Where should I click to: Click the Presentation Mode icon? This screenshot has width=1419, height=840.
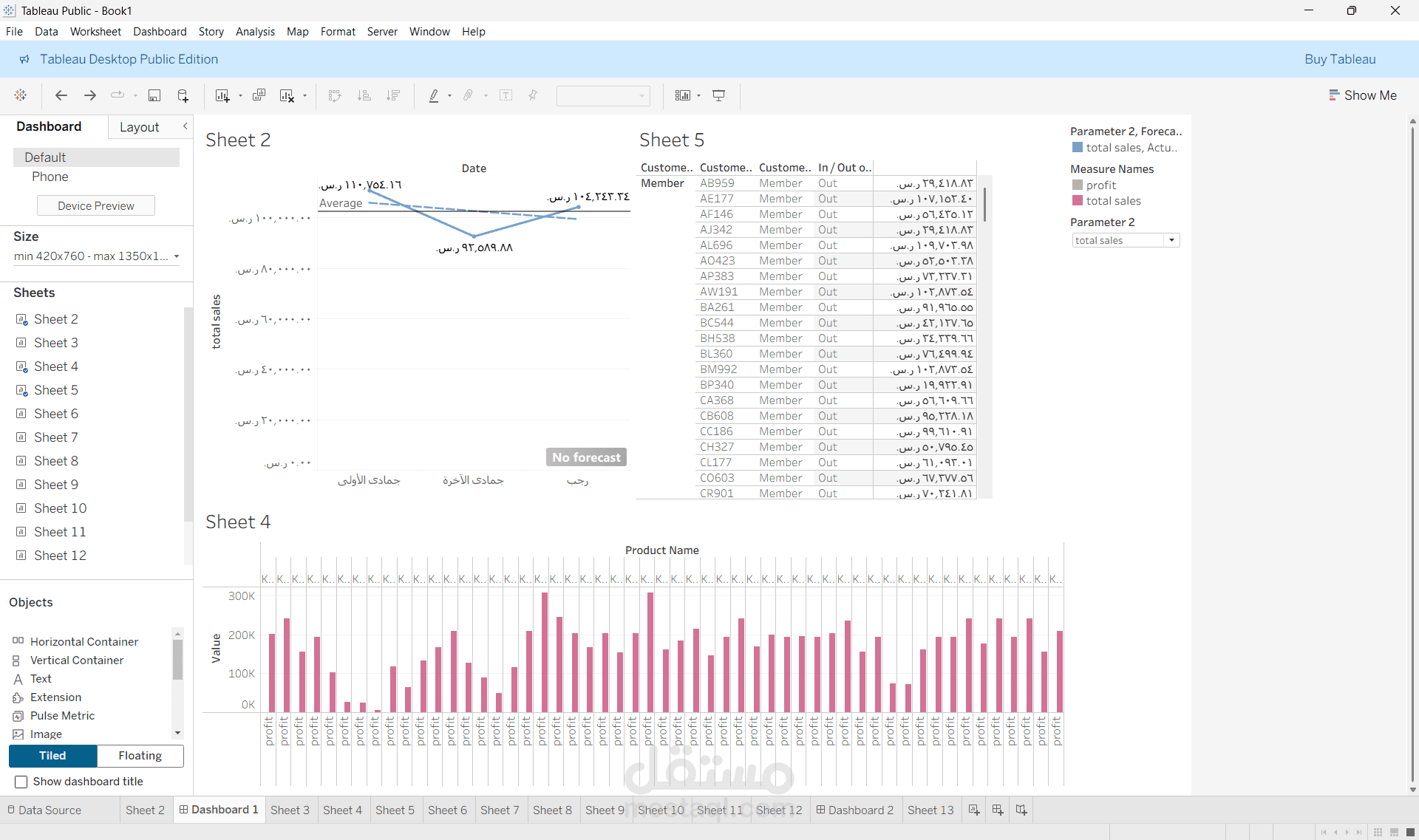pyautogui.click(x=718, y=95)
